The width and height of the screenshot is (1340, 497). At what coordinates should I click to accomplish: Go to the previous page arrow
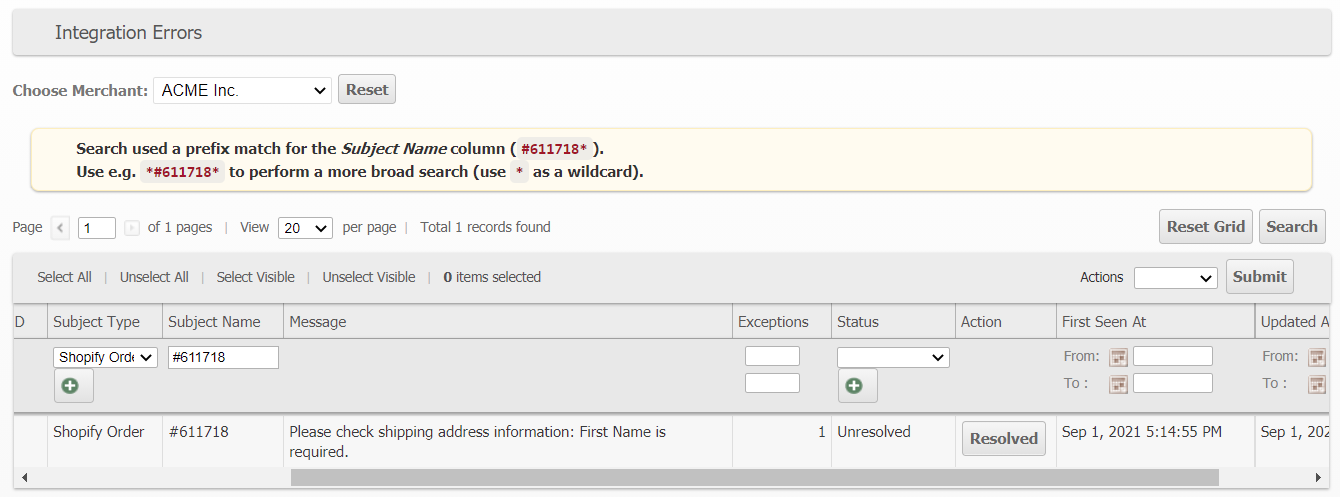(x=61, y=228)
